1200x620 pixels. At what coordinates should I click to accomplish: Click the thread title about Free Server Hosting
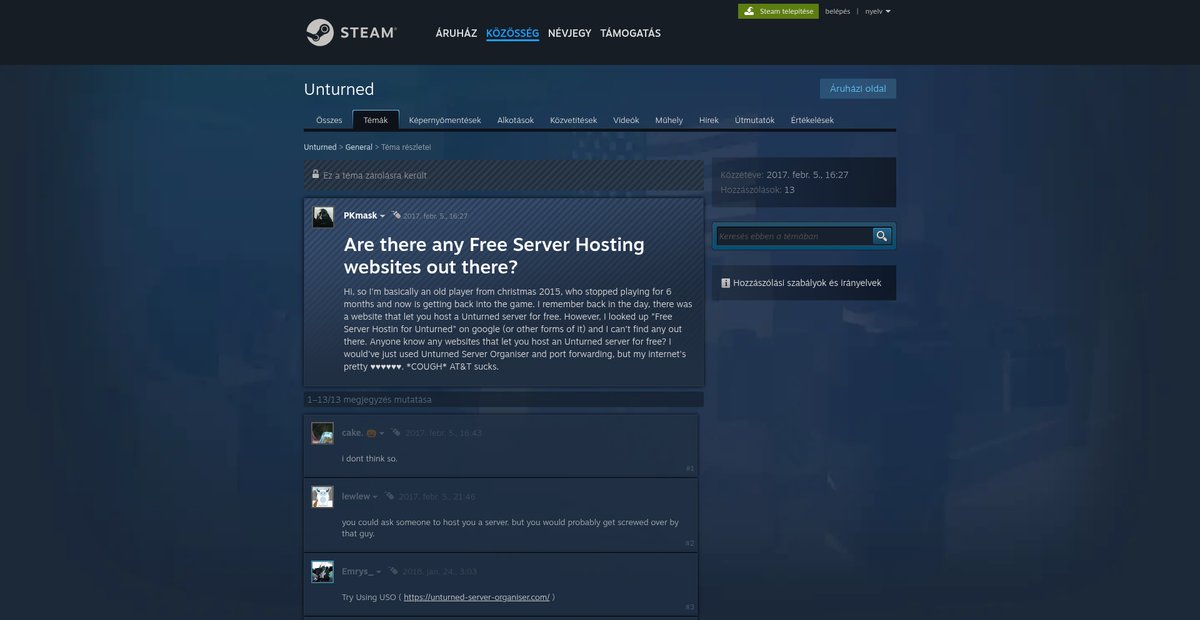coord(494,256)
